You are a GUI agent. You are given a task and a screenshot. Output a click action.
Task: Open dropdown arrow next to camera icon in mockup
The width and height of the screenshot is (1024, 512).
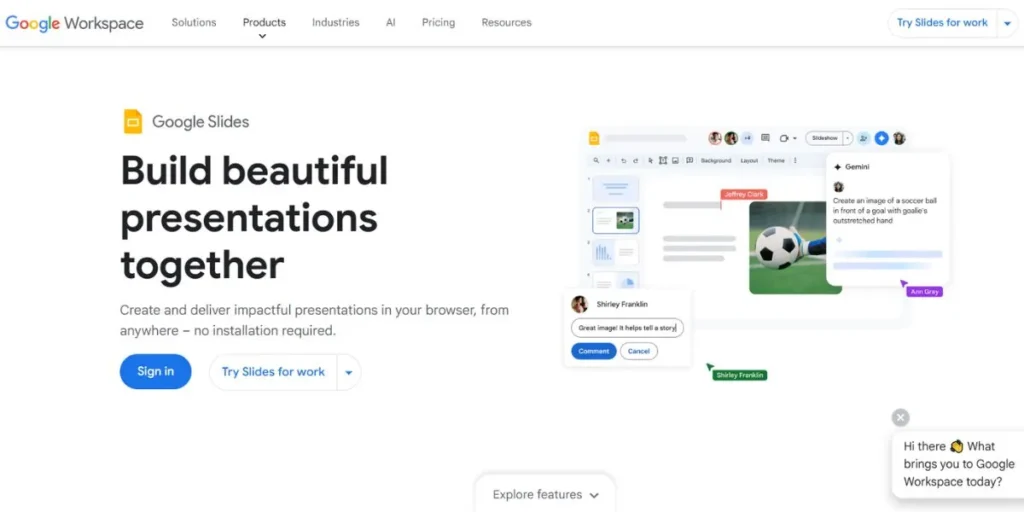[795, 138]
